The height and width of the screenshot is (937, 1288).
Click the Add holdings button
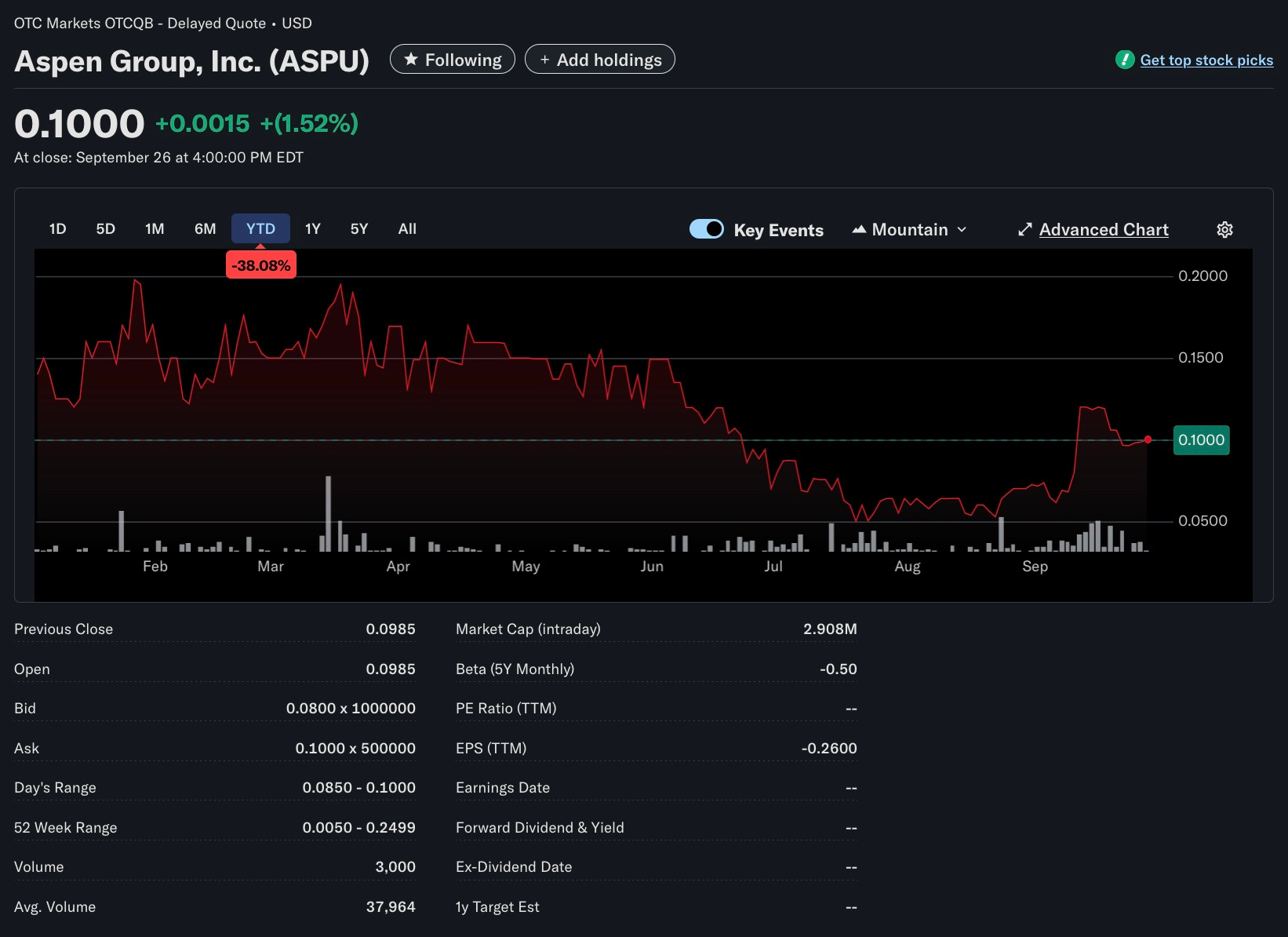pos(600,60)
